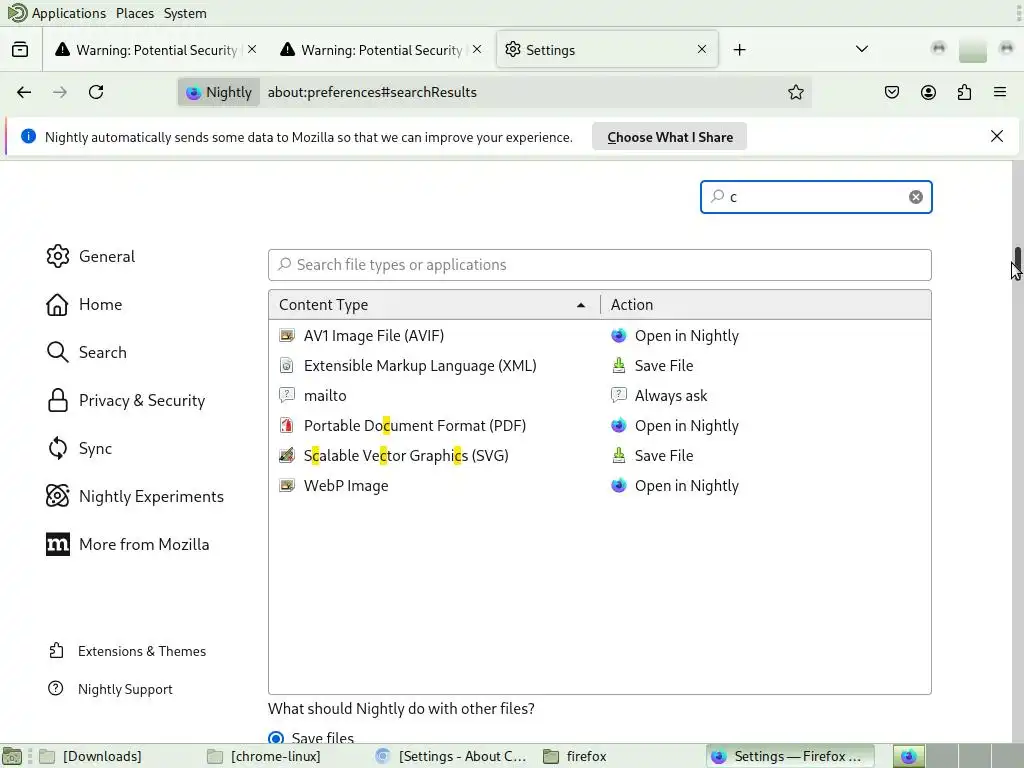Image resolution: width=1024 pixels, height=768 pixels.
Task: Bookmark this page with the star icon
Action: (795, 92)
